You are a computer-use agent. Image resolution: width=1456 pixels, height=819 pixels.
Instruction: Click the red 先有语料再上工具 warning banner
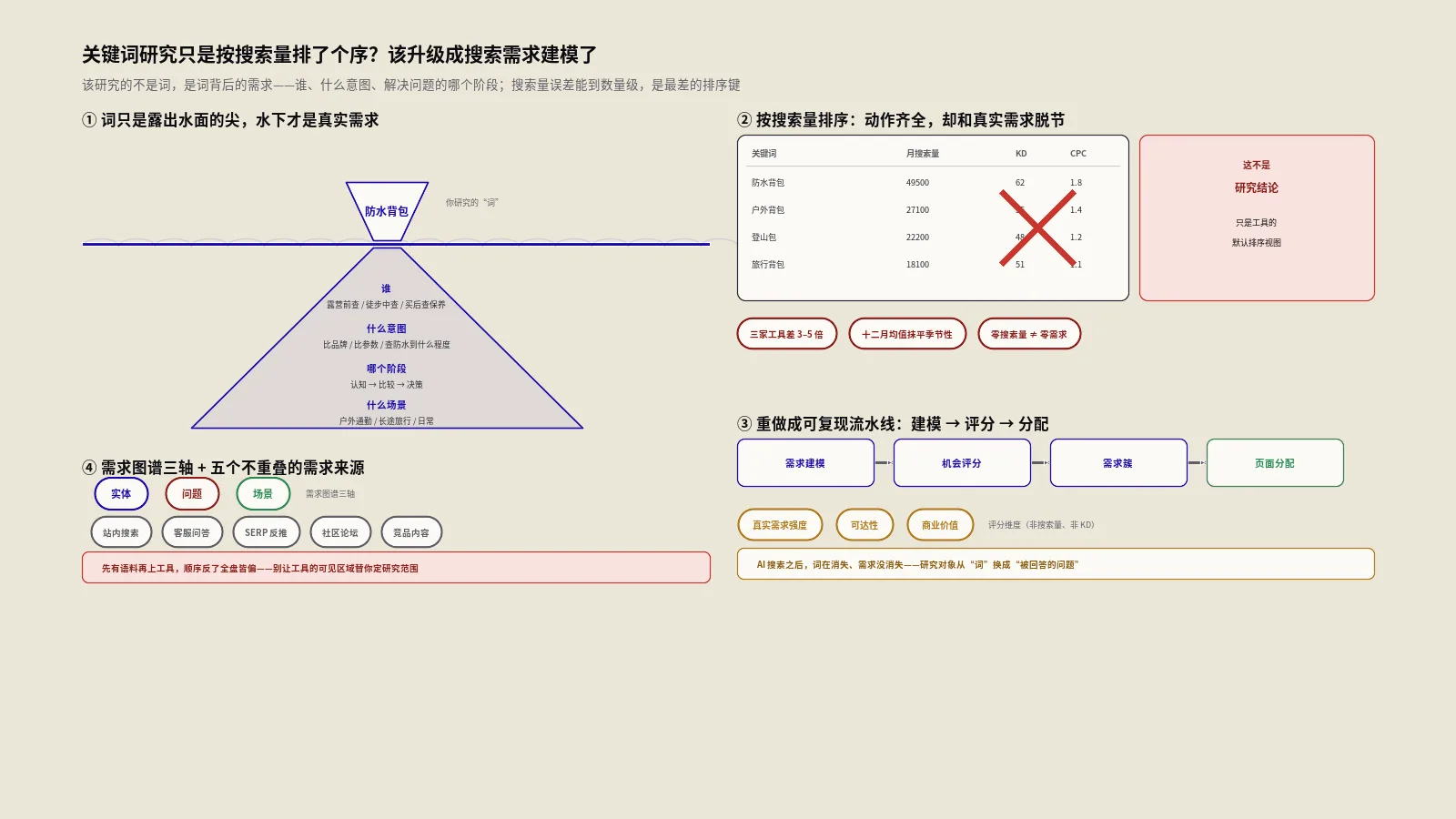pos(396,568)
